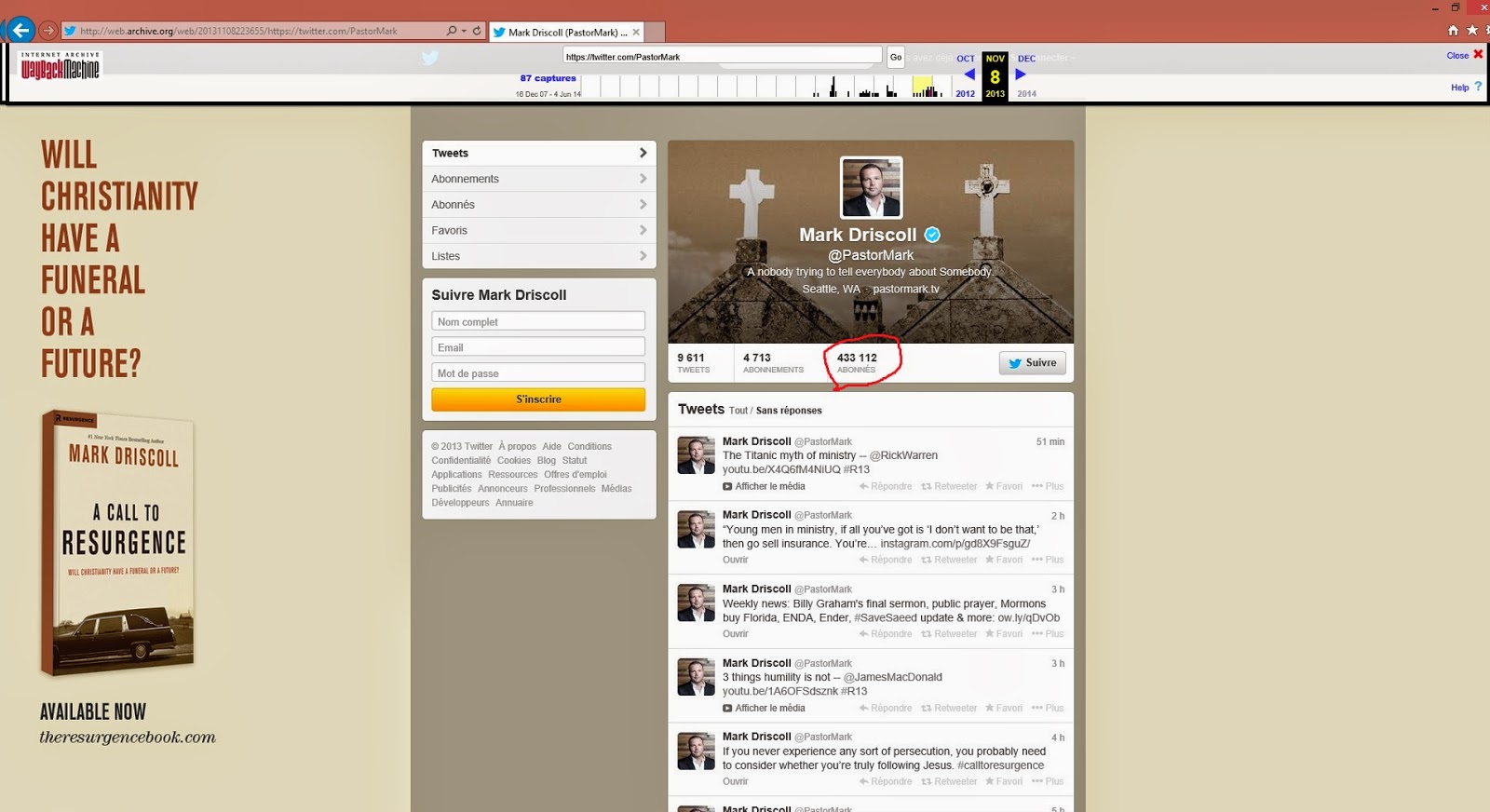Open Plus menu on Titanic myth tweet
This screenshot has width=1490, height=812.
point(1048,486)
